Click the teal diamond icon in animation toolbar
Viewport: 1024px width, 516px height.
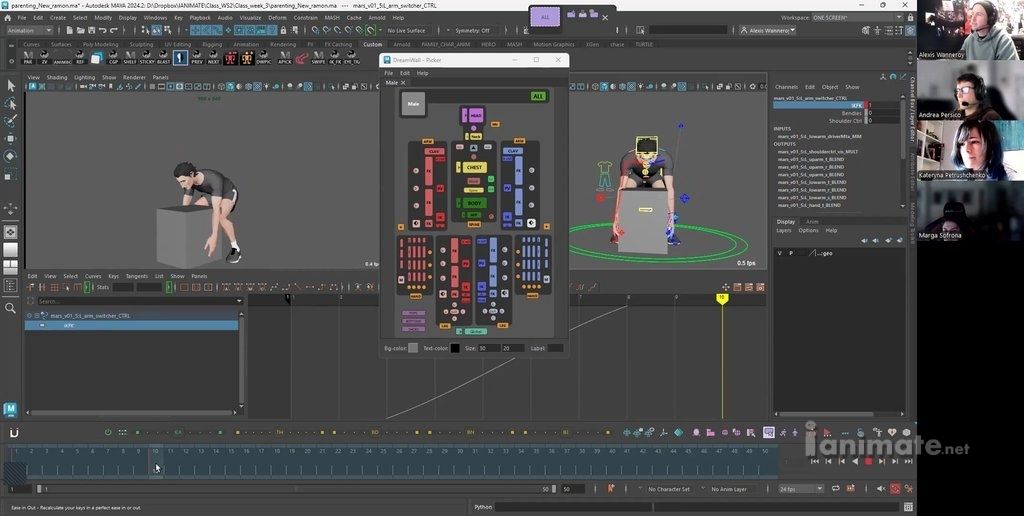point(679,432)
